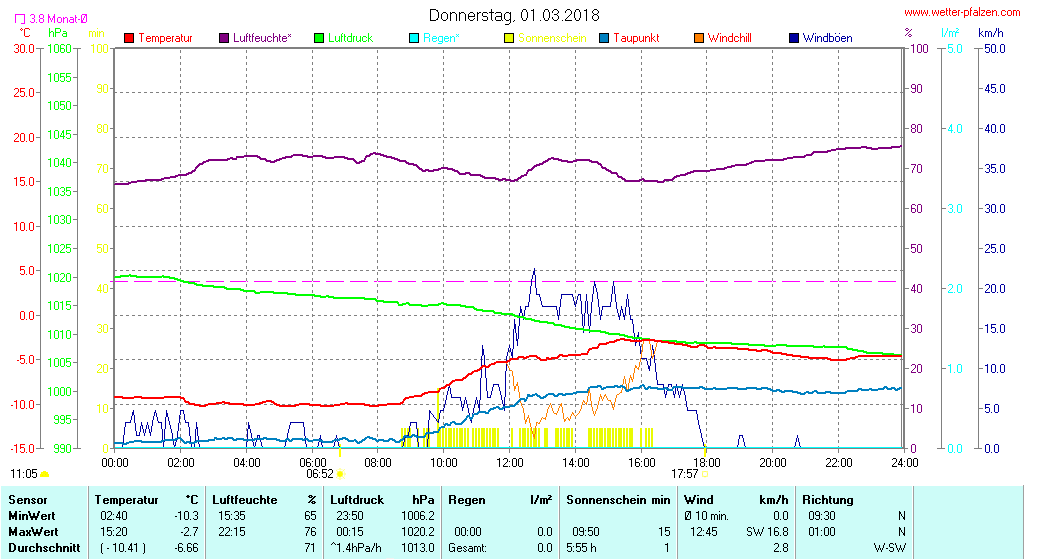Click the MaxWert row label
The image size is (1058, 559).
pyautogui.click(x=33, y=532)
